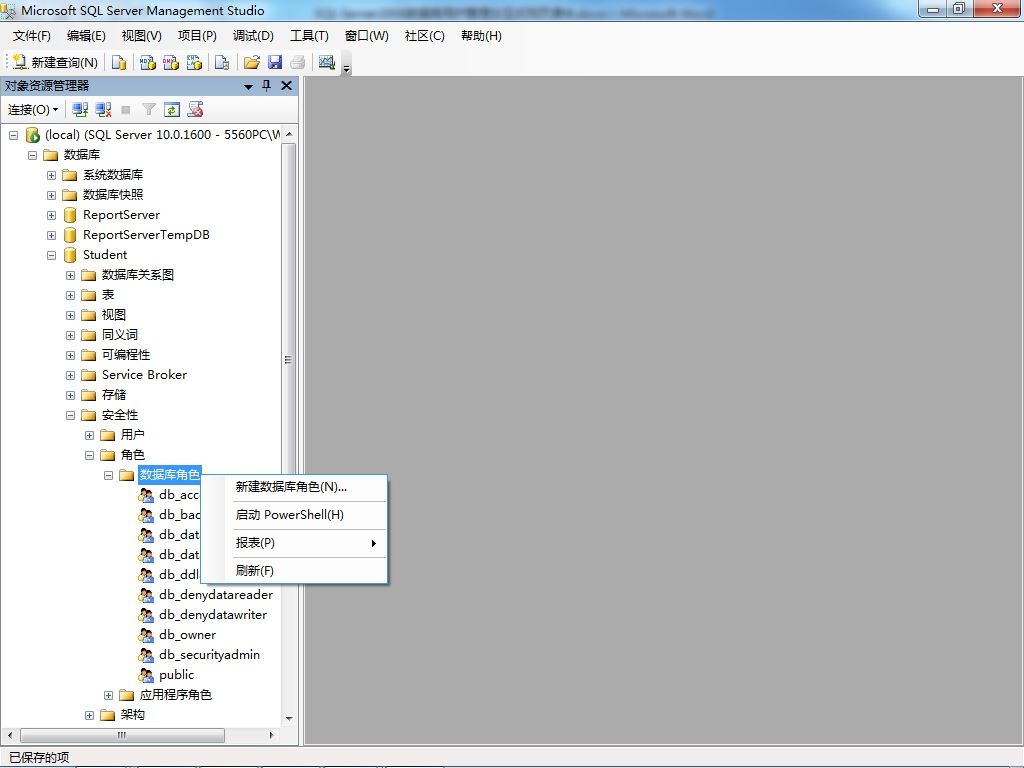Click the Disconnect server icon
Screen dimensions: 1024x768
click(103, 110)
